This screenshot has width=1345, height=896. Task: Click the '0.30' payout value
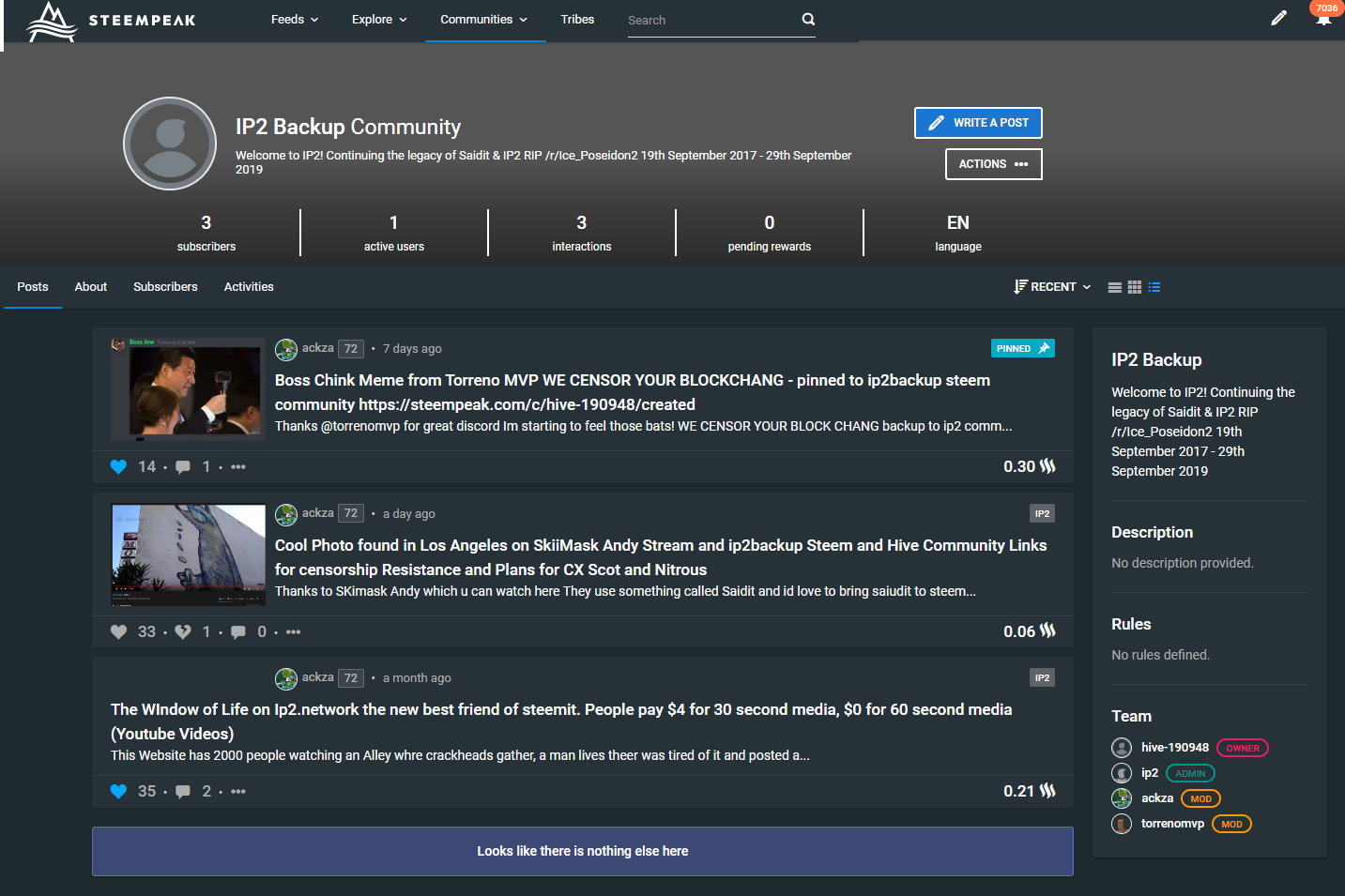pyautogui.click(x=1019, y=466)
